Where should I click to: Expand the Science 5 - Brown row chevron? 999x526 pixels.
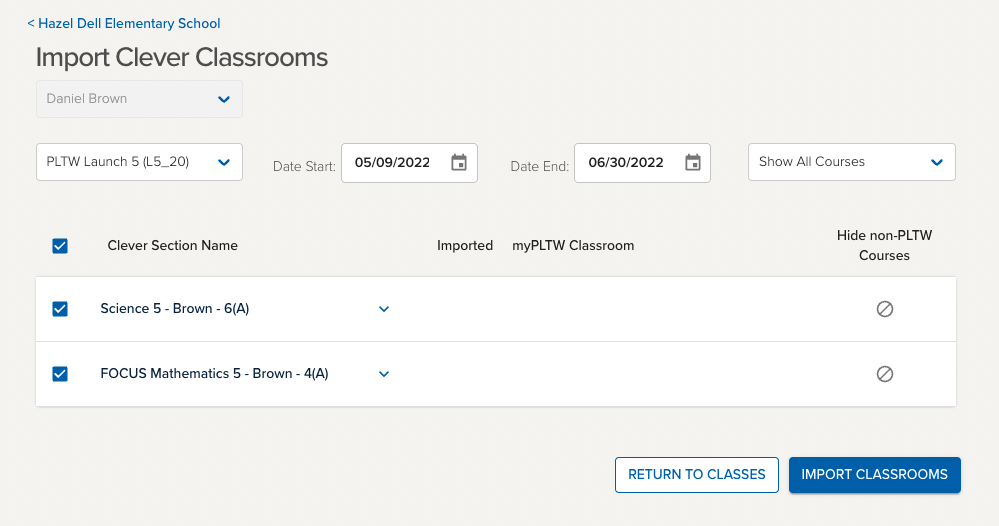point(384,309)
